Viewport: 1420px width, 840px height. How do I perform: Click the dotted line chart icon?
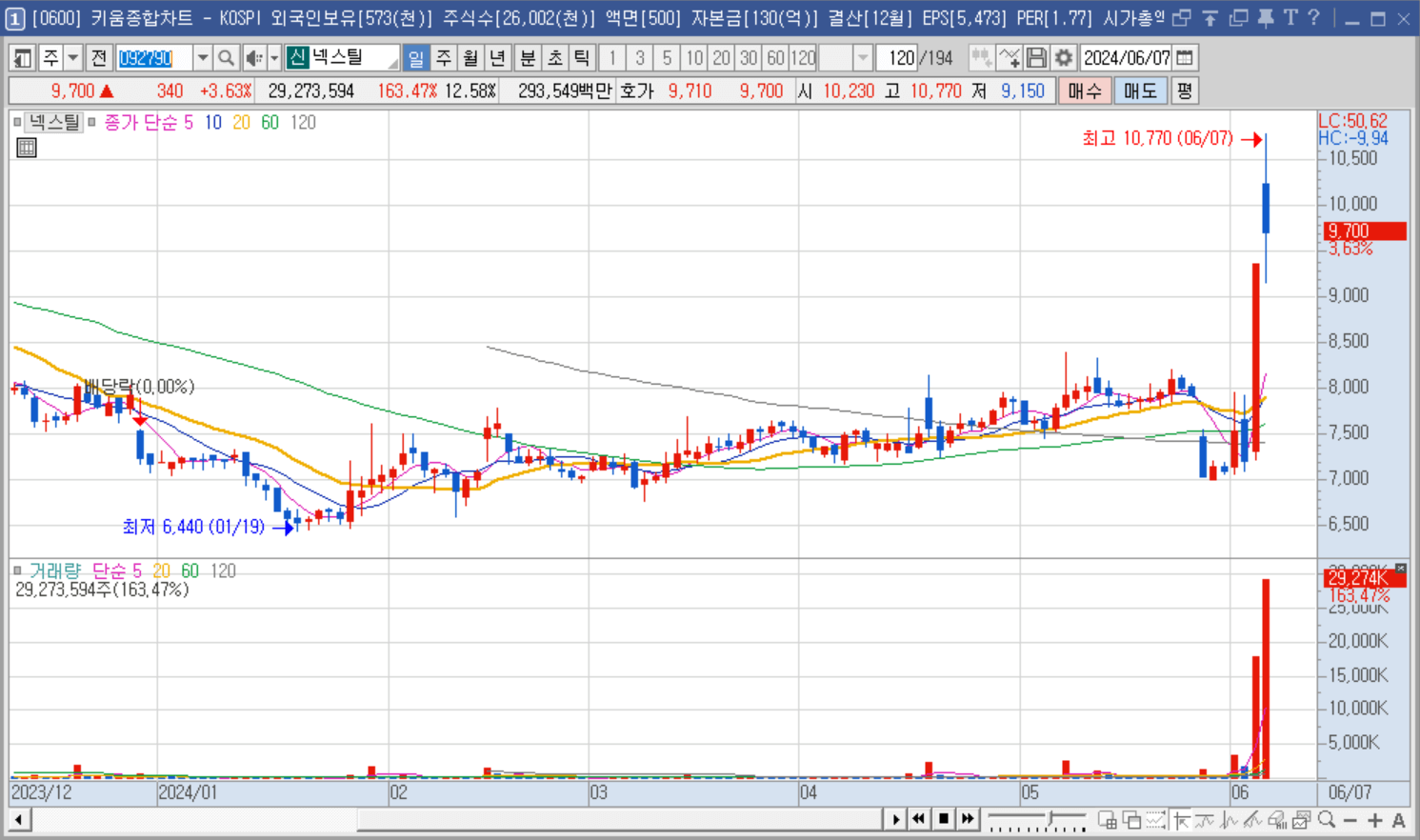tap(1155, 820)
